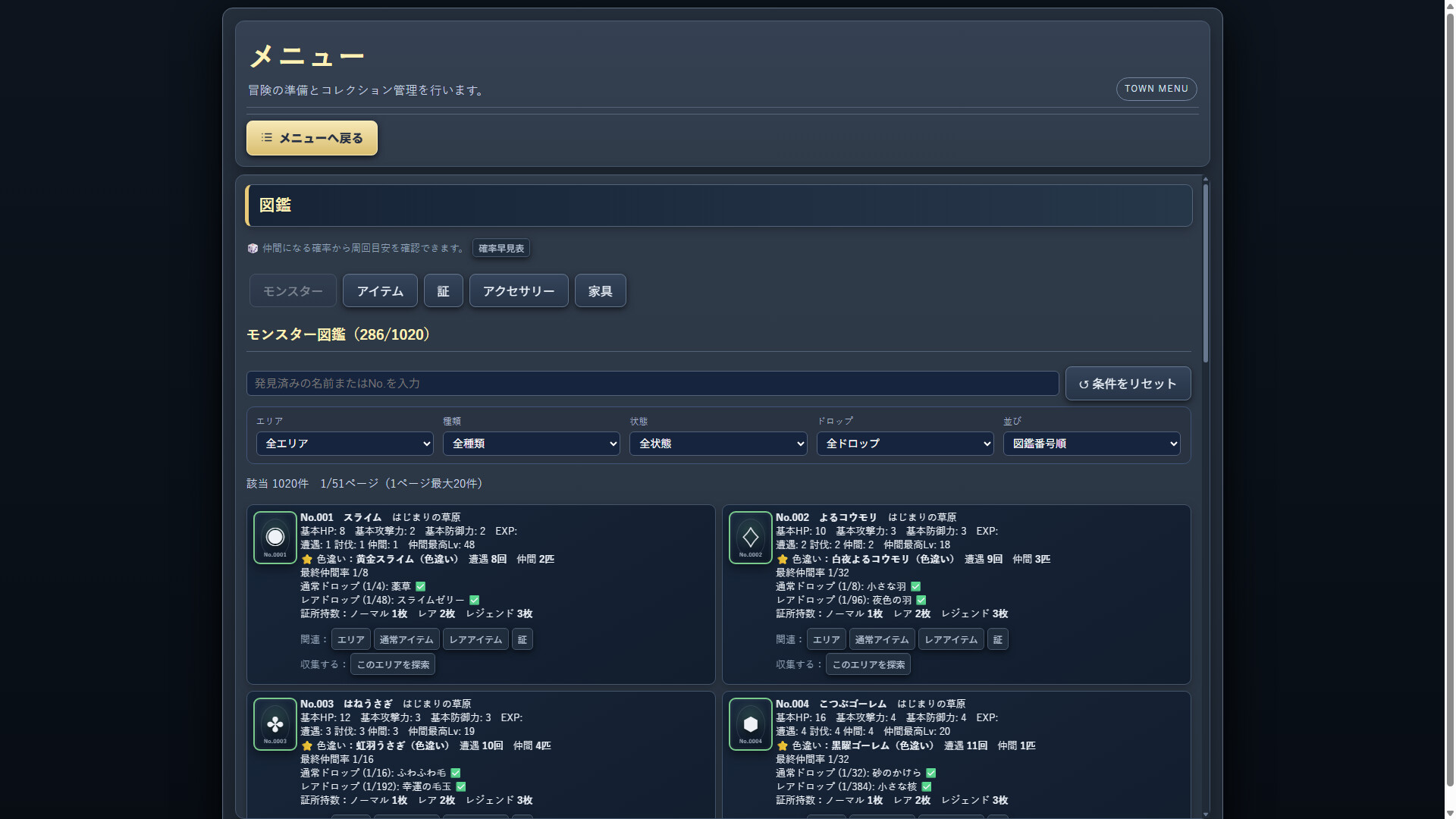Click the スライム No.0001 monster icon
Viewport: 1456px width, 819px height.
point(275,538)
